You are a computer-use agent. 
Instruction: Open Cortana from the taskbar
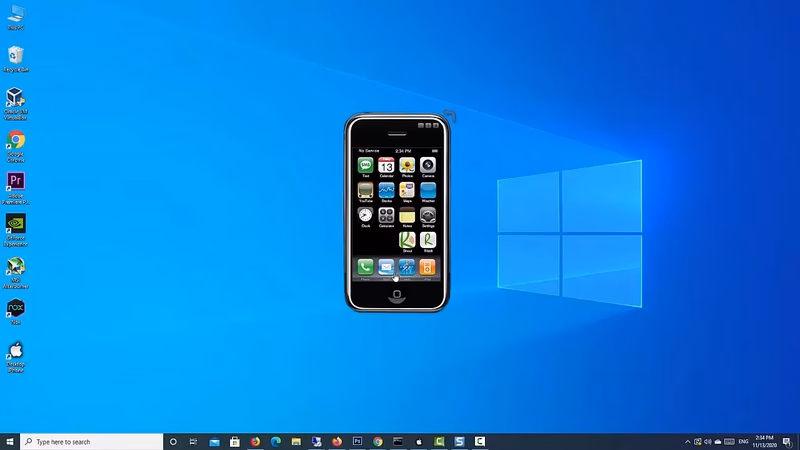[173, 442]
